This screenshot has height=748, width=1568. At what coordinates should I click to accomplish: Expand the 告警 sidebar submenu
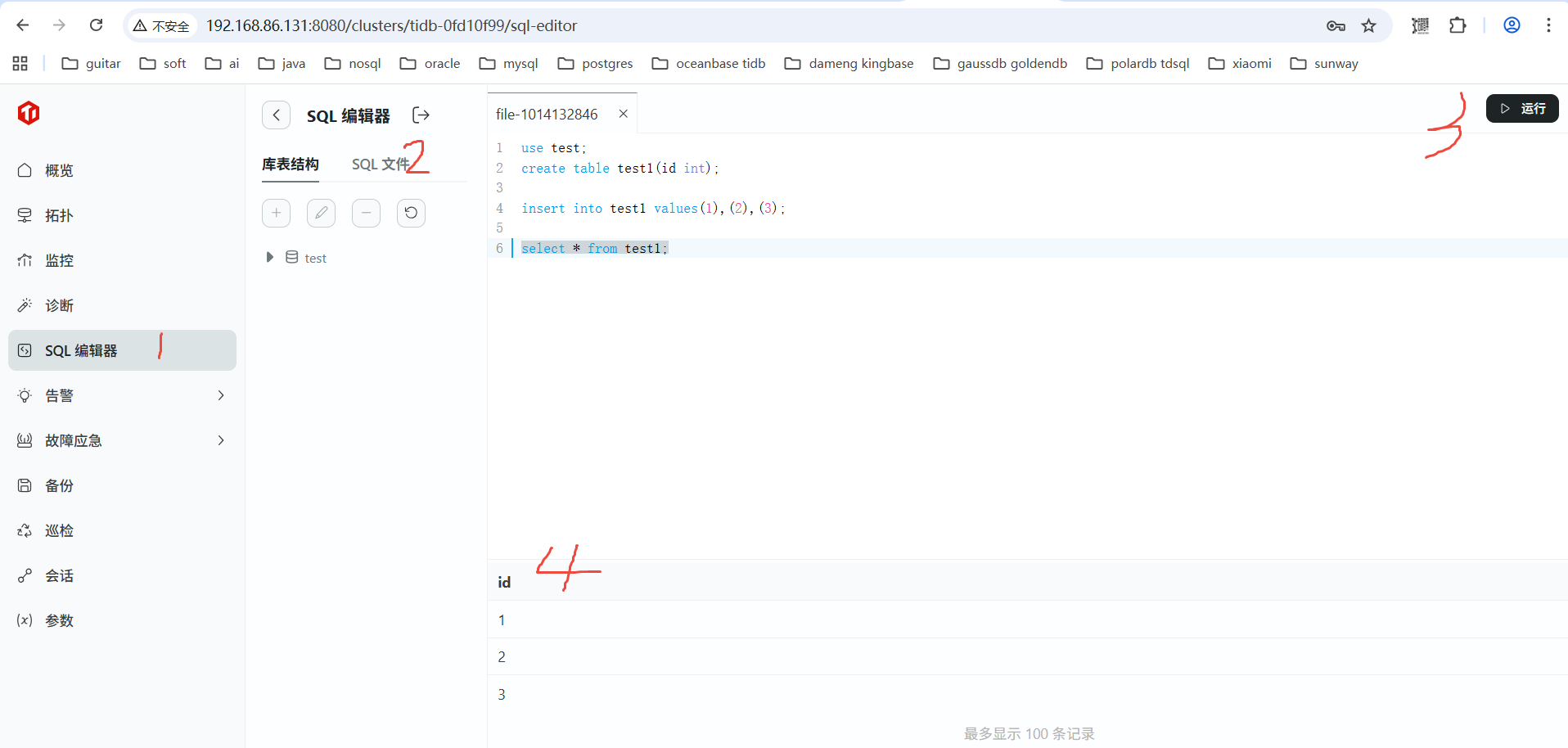coord(220,395)
